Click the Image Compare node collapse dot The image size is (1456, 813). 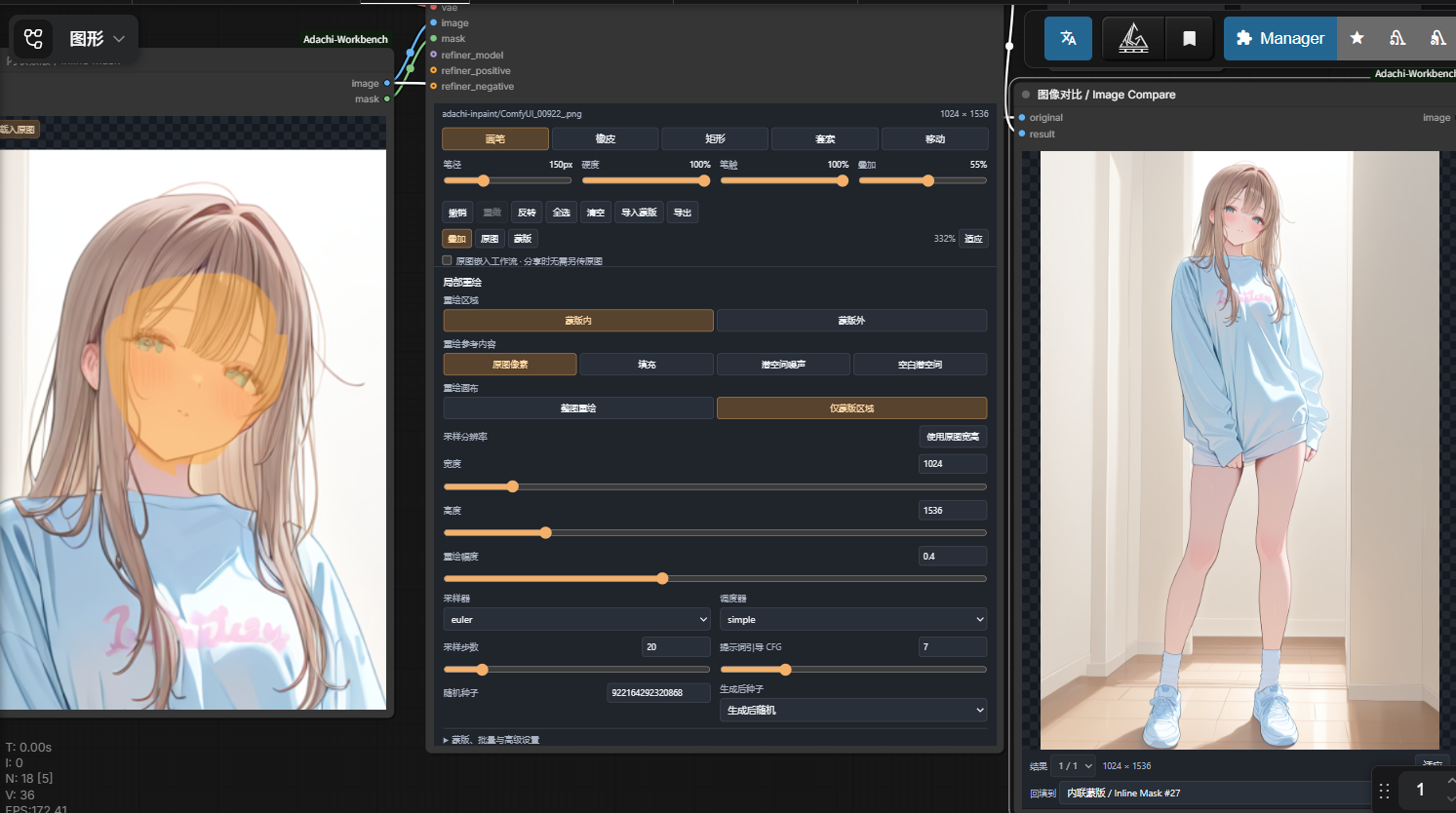(1026, 95)
